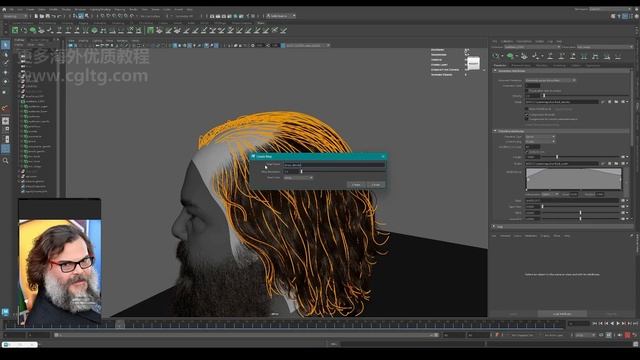This screenshot has width=640, height=360.
Task: Toggle checkbox directly below Mask field
Action: point(527,109)
